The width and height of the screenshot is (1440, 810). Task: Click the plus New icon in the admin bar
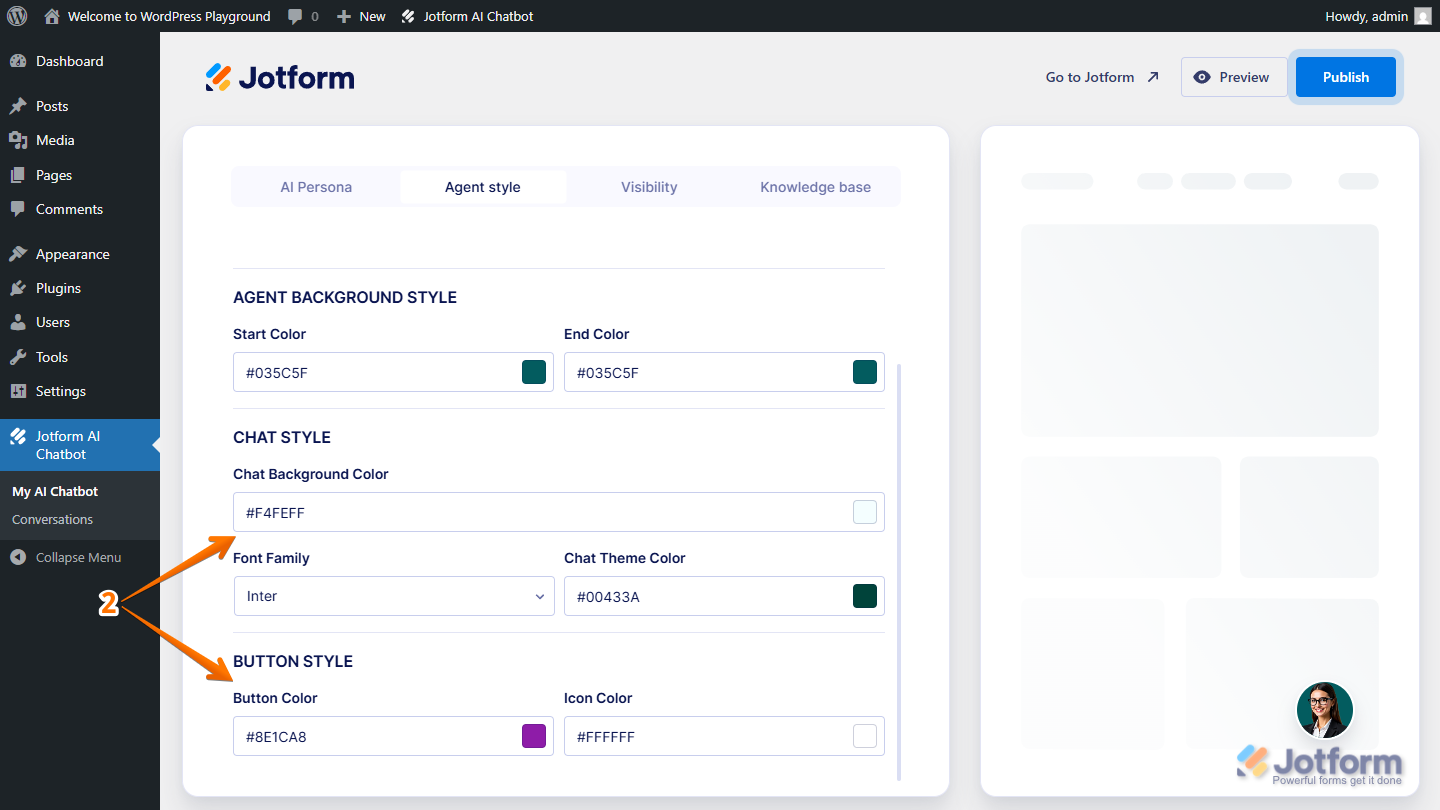[x=344, y=17]
